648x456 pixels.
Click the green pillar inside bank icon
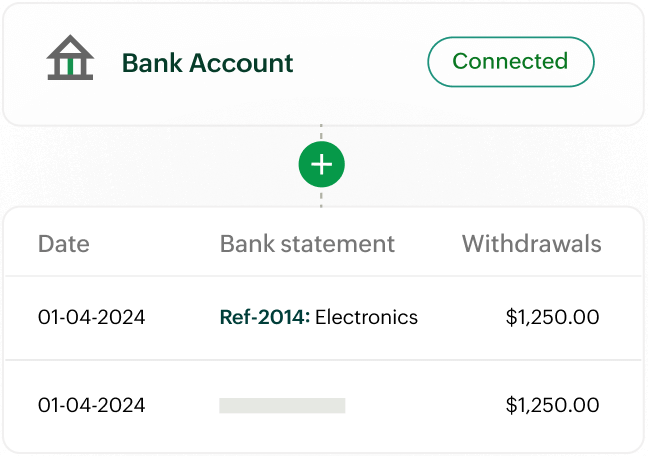pos(70,65)
